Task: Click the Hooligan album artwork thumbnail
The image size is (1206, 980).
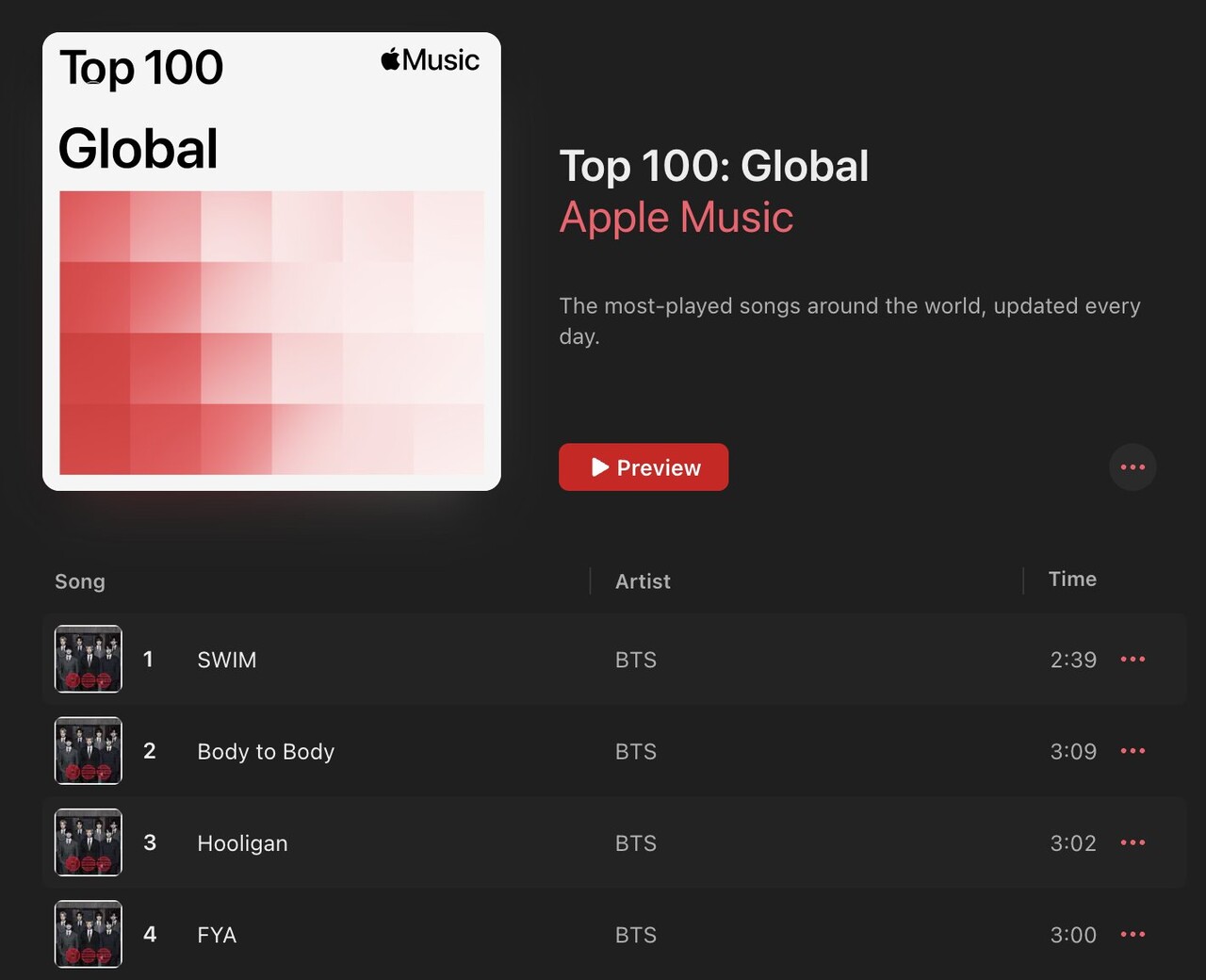Action: click(x=89, y=842)
